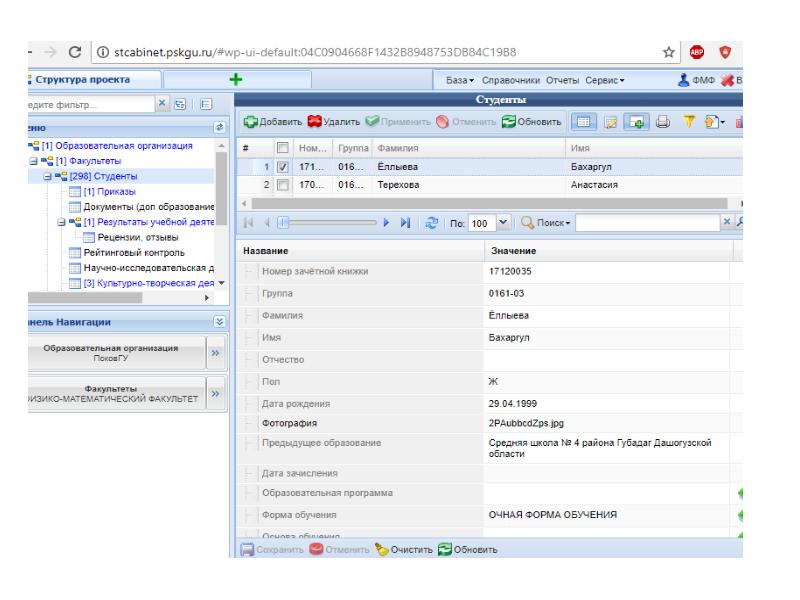Image resolution: width=800 pixels, height=600 pixels.
Task: Open the red shield extension icon
Action: click(725, 52)
